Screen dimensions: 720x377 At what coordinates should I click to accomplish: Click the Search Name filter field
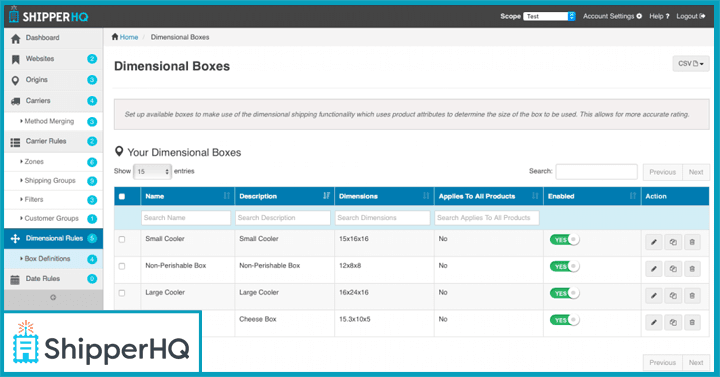(x=186, y=218)
